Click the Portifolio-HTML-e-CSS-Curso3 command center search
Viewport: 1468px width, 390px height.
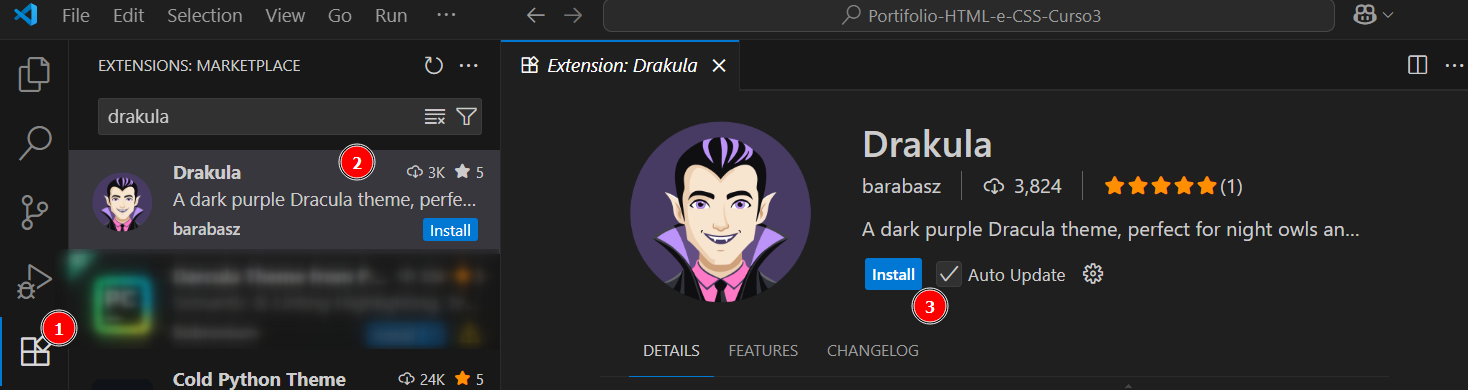(969, 16)
